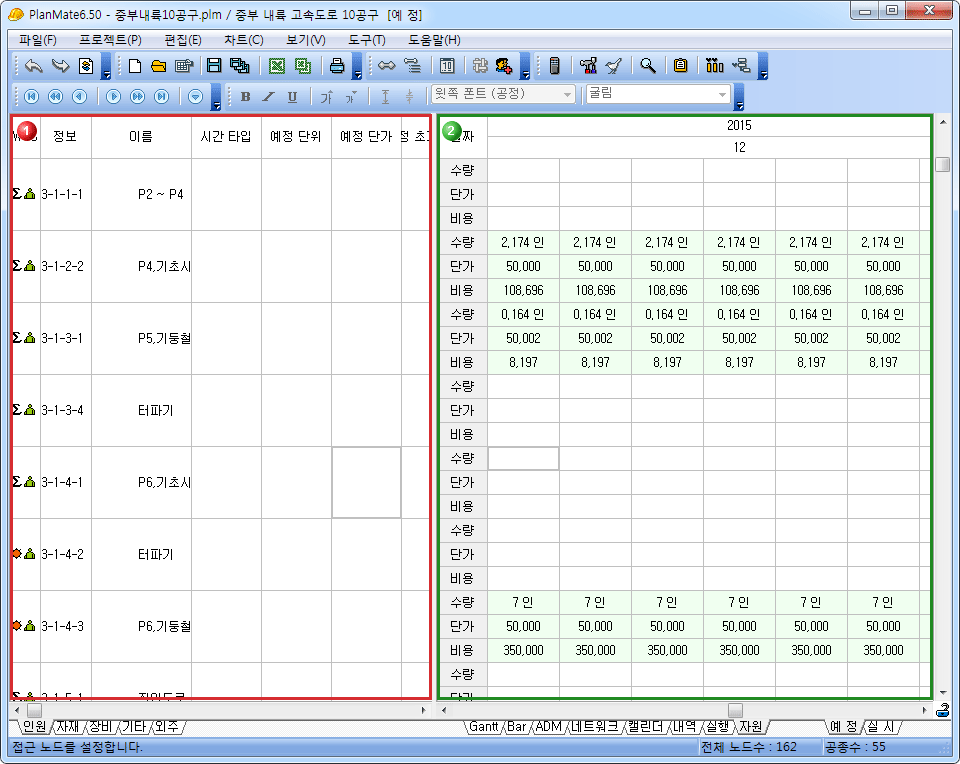Click the Save floppy disk icon
960x764 pixels.
pyautogui.click(x=214, y=67)
